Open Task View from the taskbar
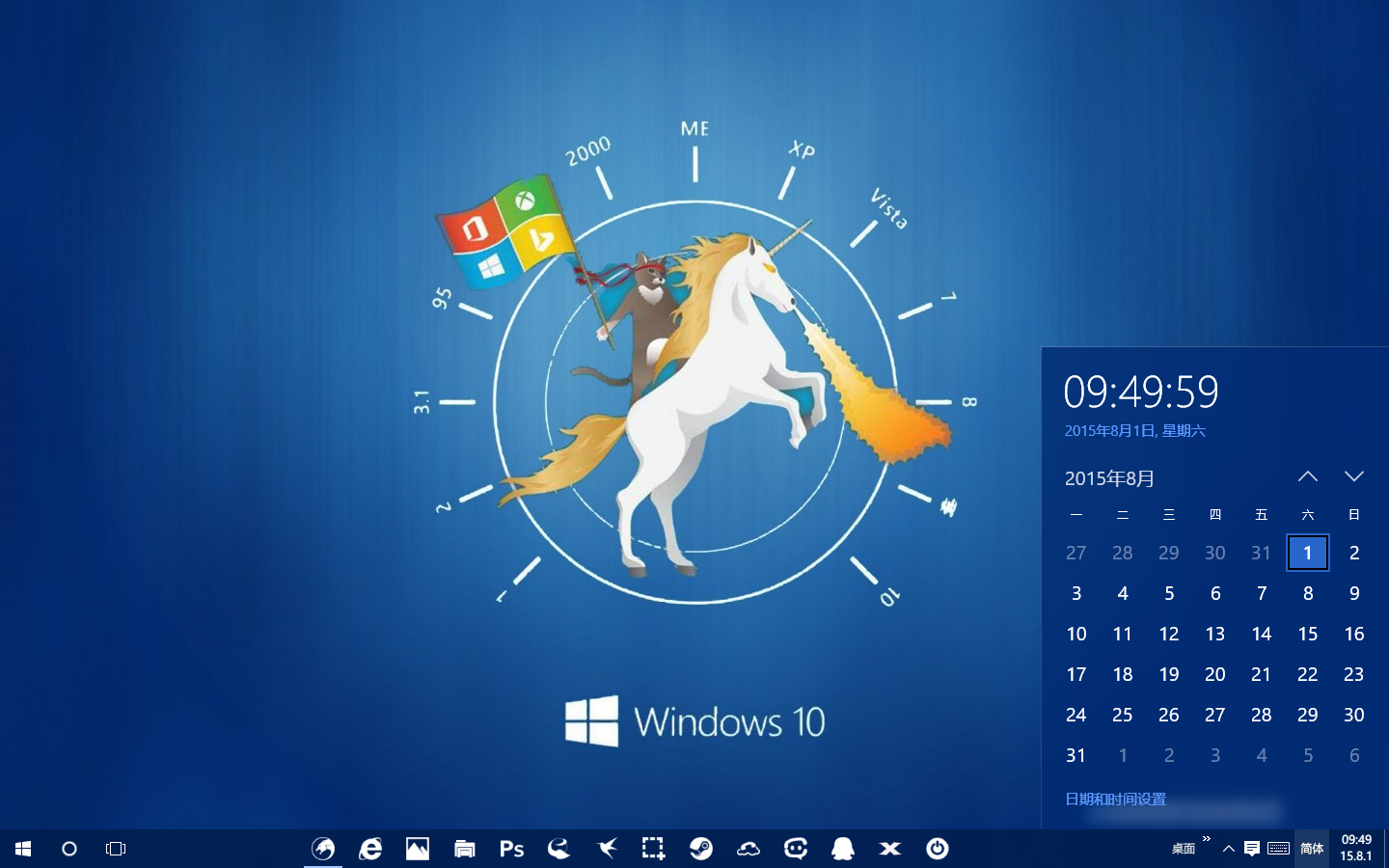This screenshot has height=868, width=1389. pyautogui.click(x=116, y=849)
